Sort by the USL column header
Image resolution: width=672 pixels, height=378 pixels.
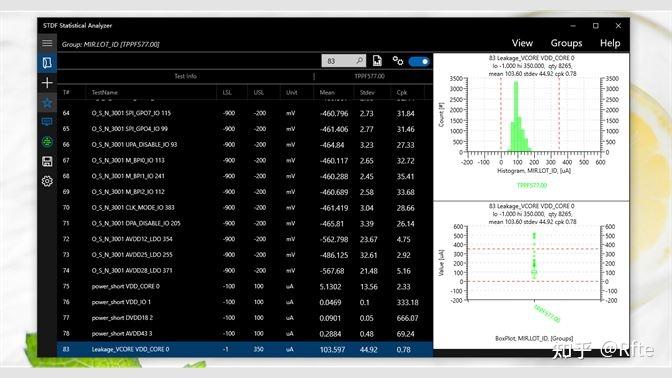[258, 93]
